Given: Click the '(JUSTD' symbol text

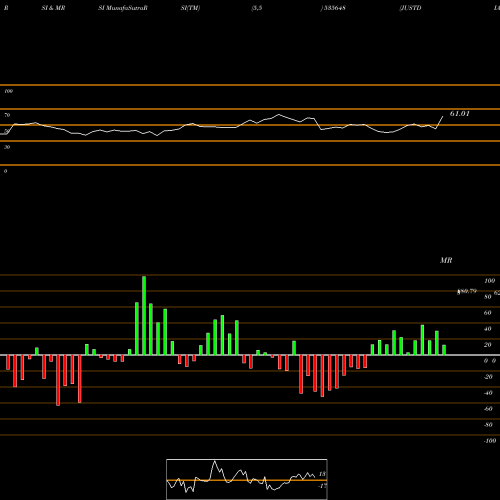Looking at the screenshot, I should (x=410, y=8).
